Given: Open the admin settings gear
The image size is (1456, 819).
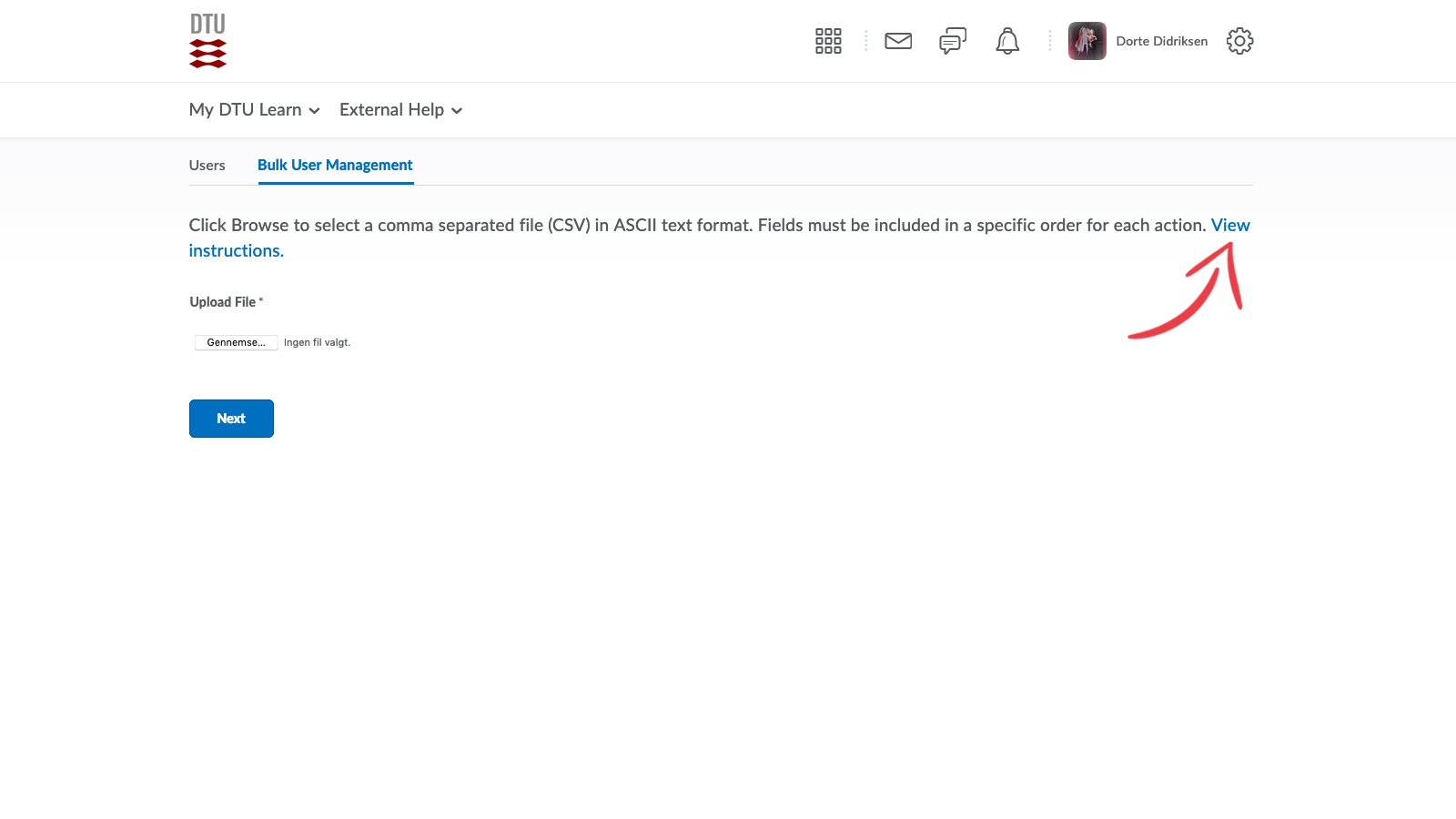Looking at the screenshot, I should point(1239,41).
